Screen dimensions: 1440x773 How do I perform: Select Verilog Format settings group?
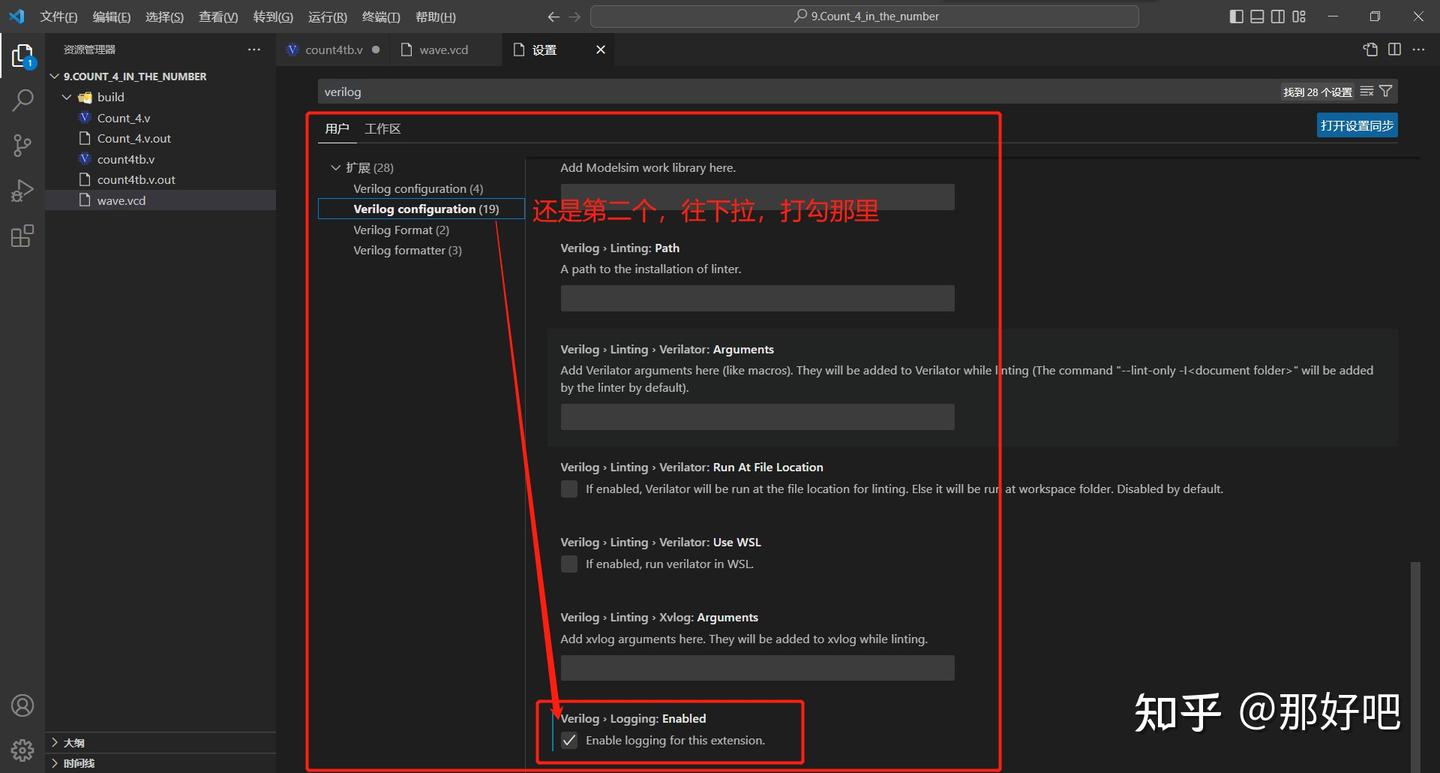point(401,229)
